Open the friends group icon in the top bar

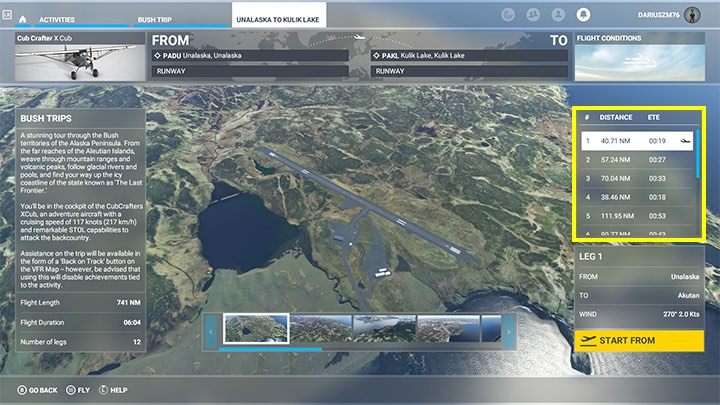click(533, 15)
